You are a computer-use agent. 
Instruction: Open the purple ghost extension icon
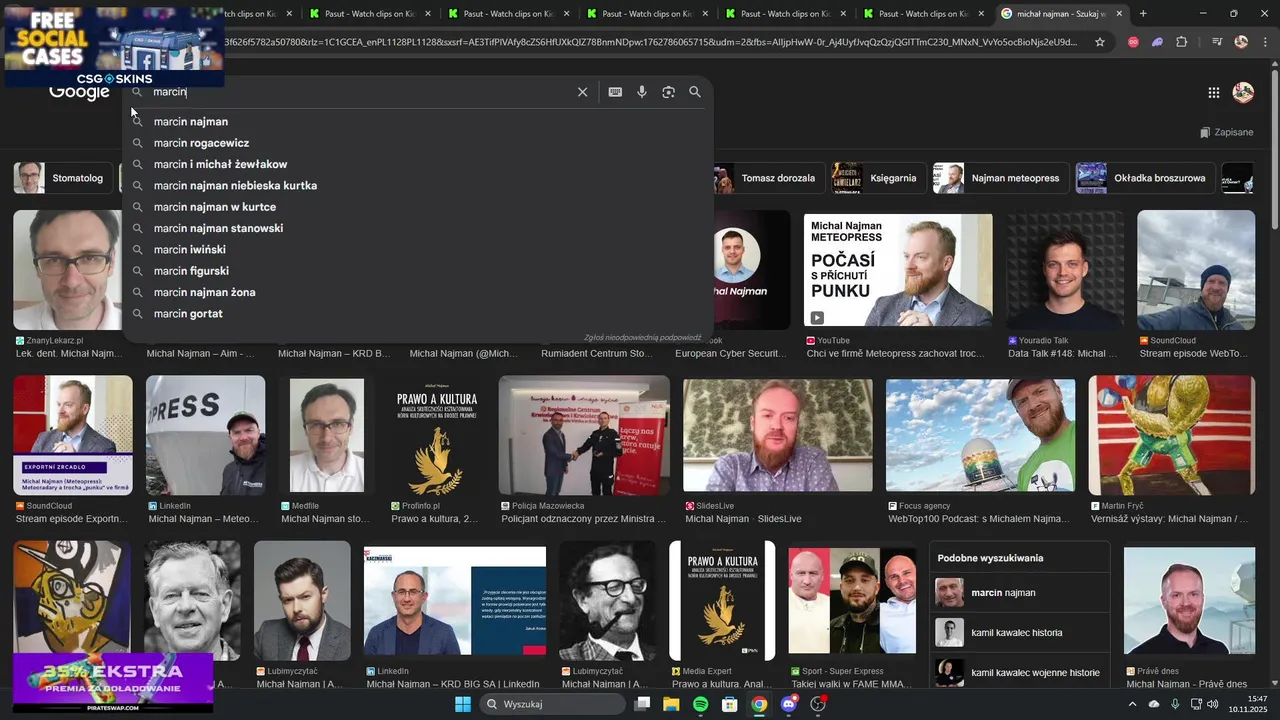[x=1157, y=42]
